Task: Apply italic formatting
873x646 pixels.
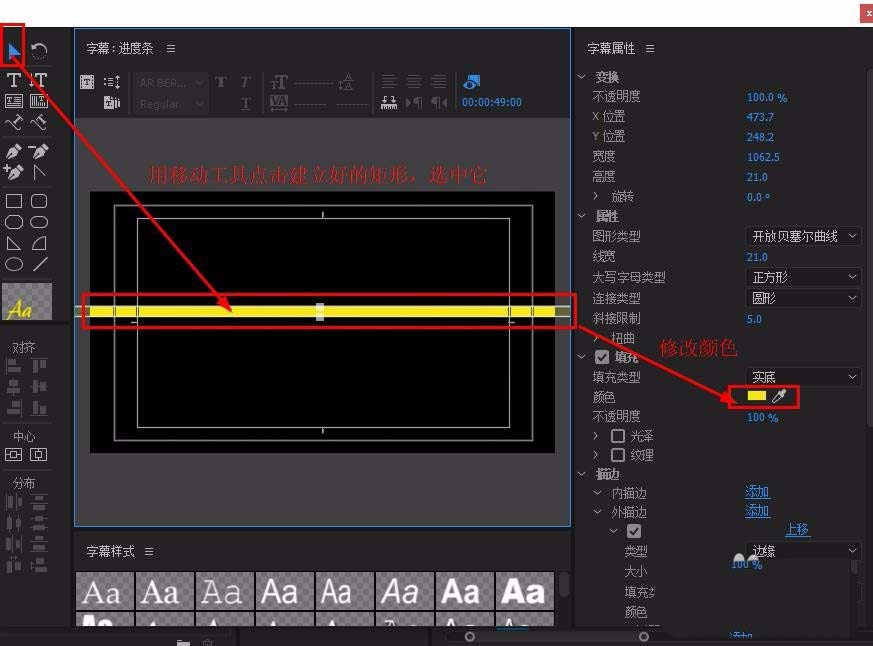Action: click(x=245, y=80)
